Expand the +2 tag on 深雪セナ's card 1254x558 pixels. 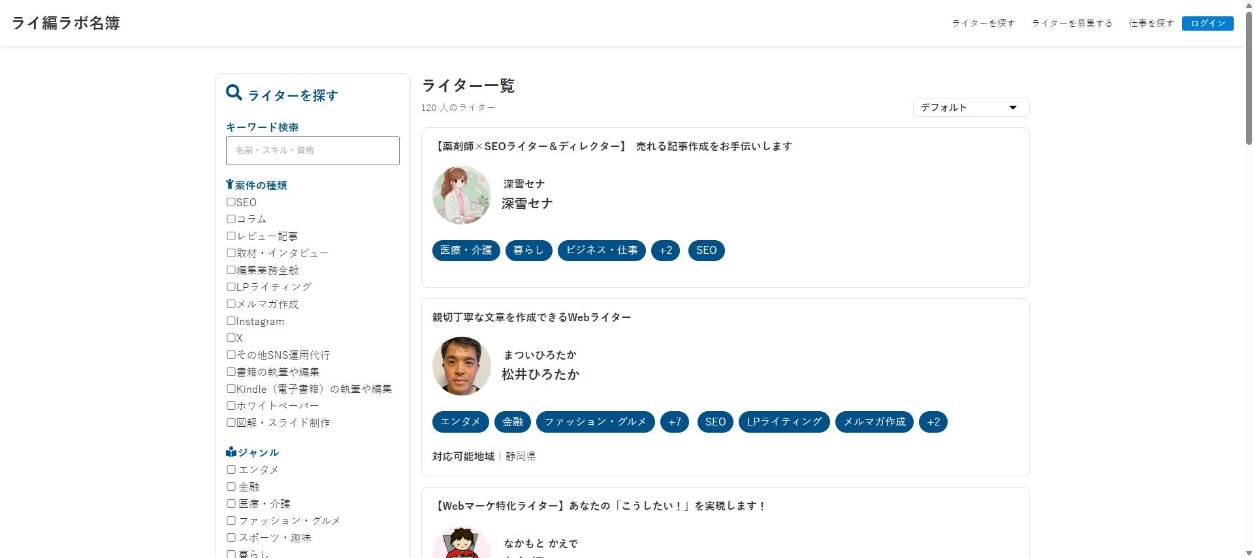(x=665, y=251)
